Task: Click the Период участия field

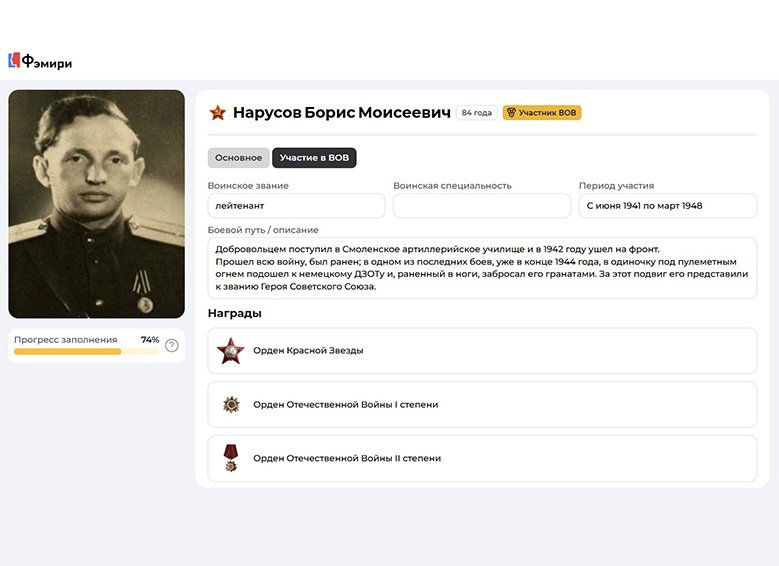Action: click(668, 206)
